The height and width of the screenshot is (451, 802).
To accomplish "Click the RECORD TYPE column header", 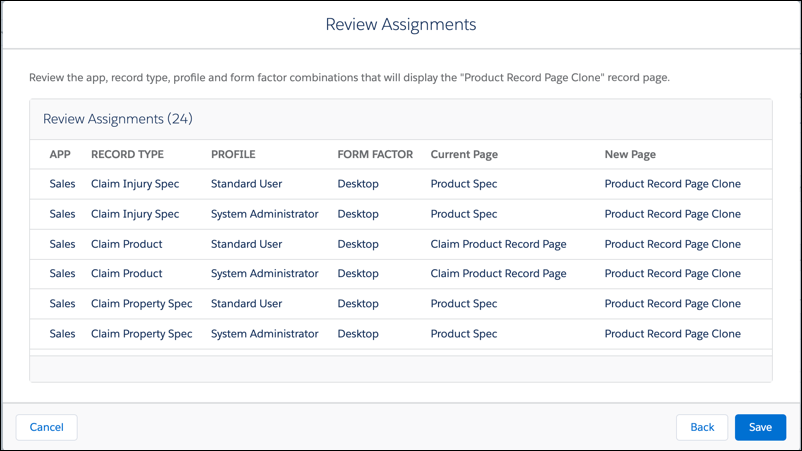I will (127, 154).
